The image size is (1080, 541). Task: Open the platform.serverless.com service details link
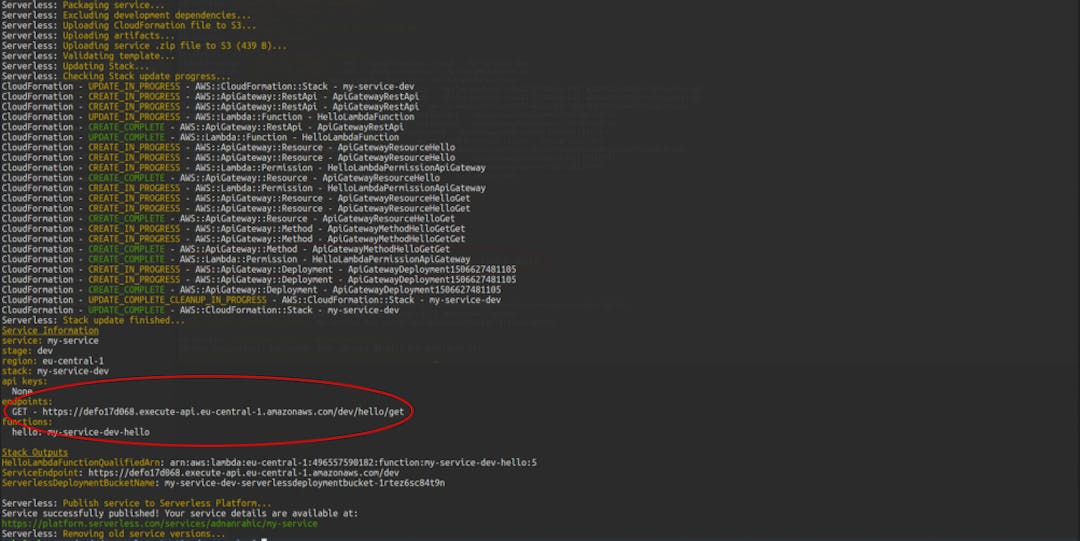tap(159, 523)
